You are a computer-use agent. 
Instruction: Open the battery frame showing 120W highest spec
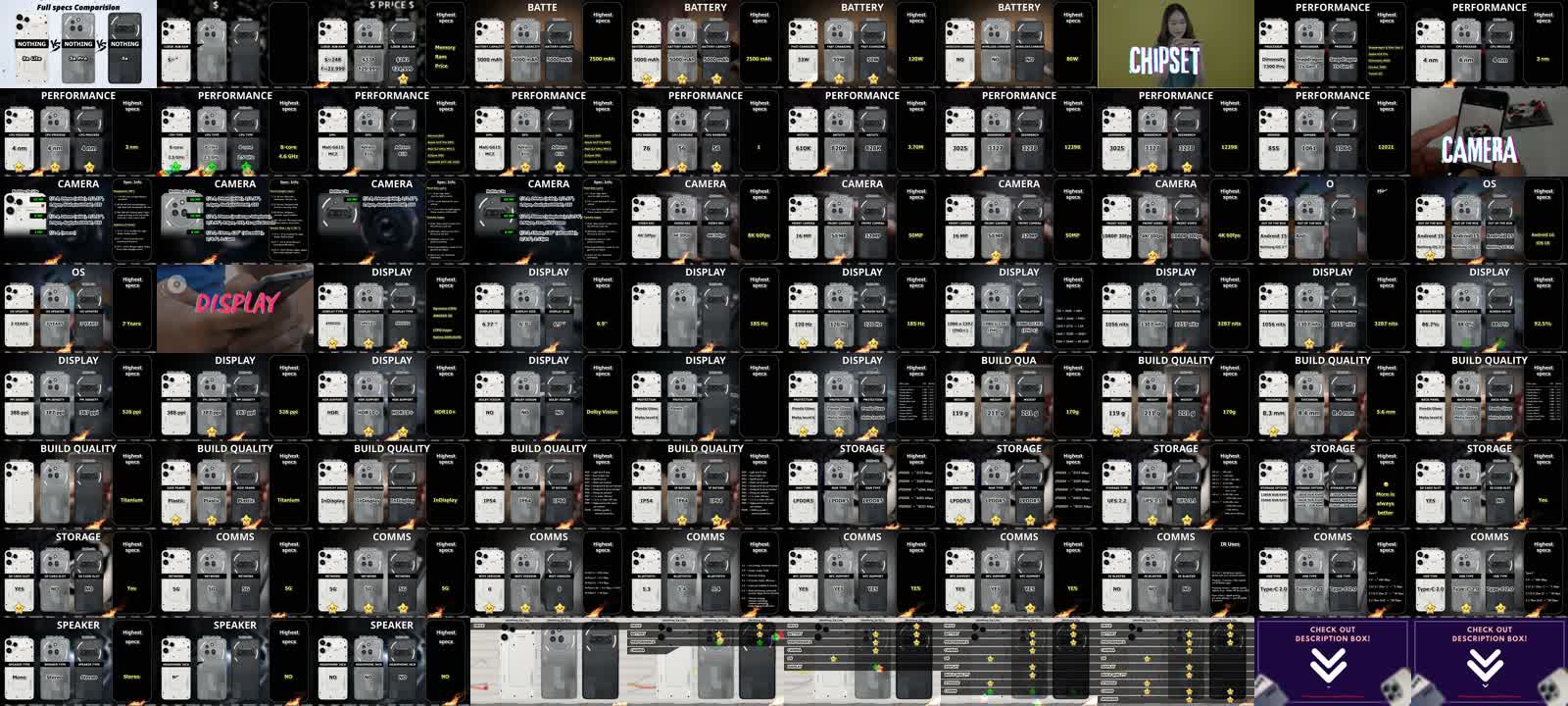click(x=862, y=44)
